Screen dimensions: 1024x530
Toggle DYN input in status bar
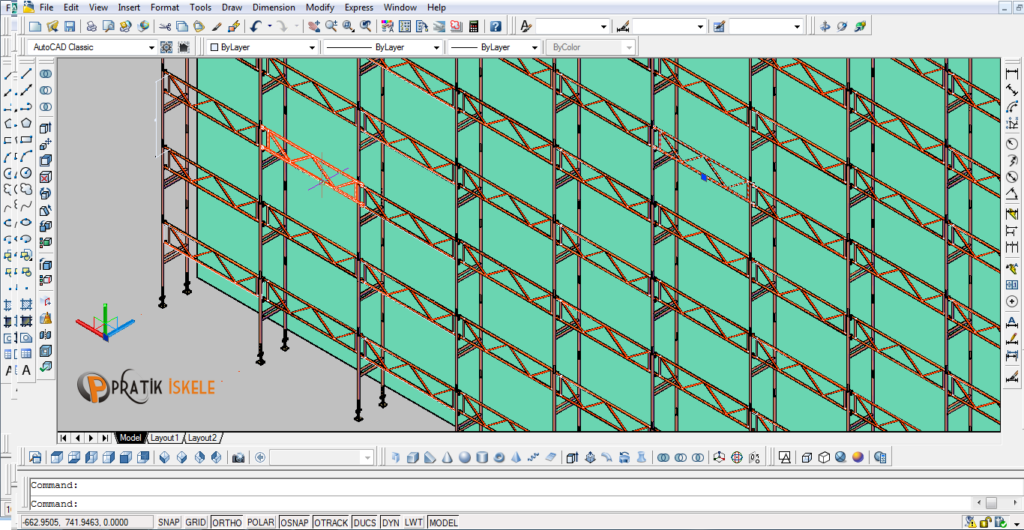391,522
